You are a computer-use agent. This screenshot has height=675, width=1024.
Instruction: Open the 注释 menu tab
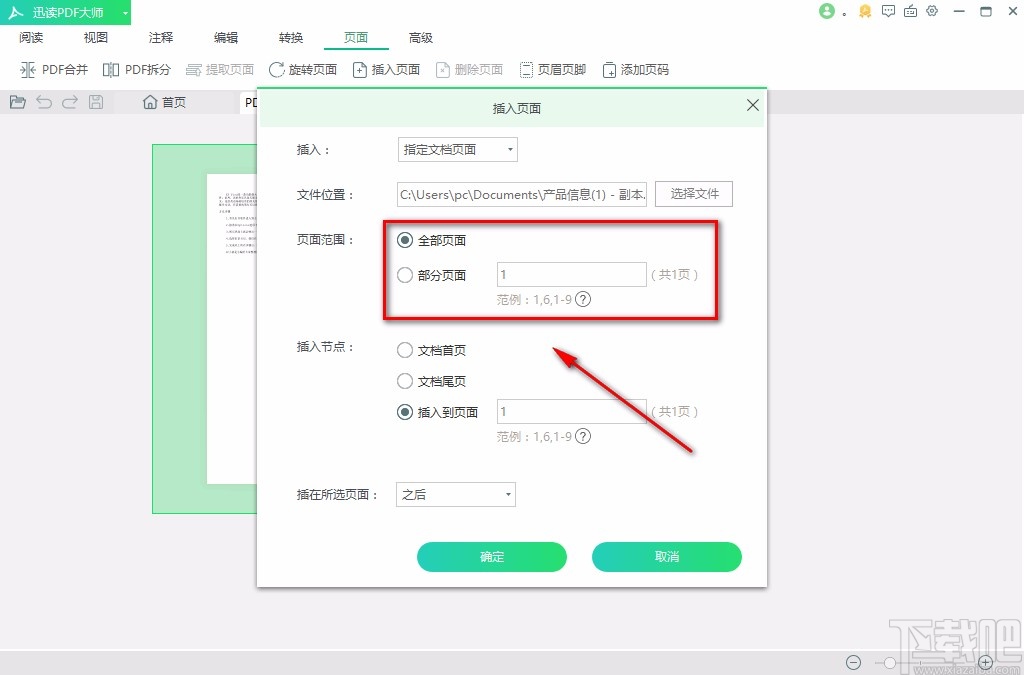[x=160, y=37]
